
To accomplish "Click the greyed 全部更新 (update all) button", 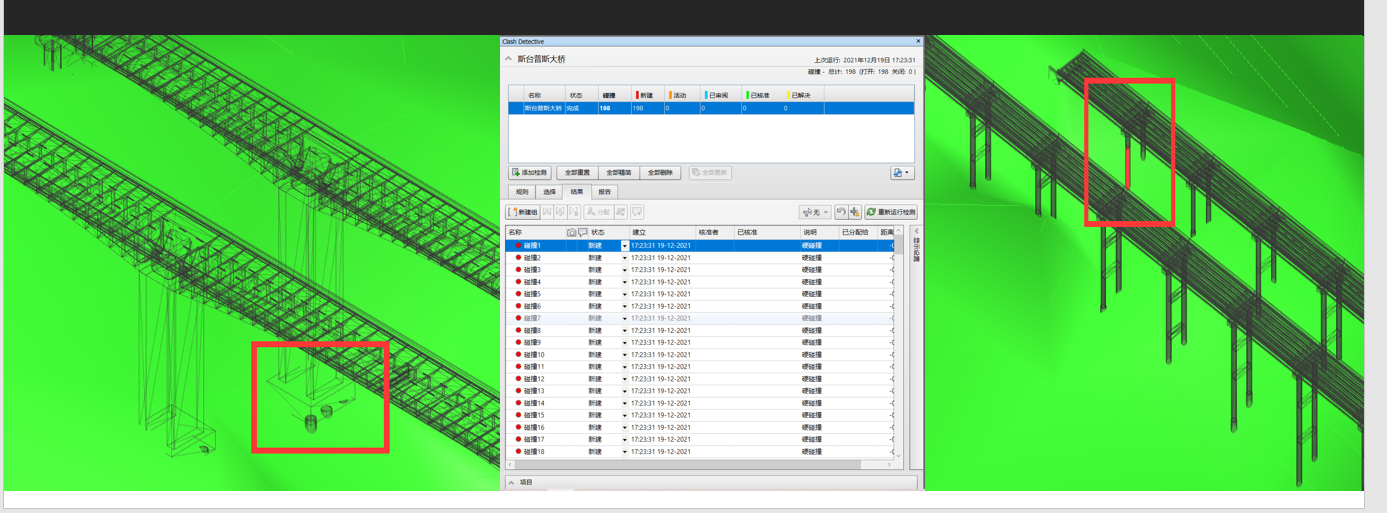I will click(709, 173).
